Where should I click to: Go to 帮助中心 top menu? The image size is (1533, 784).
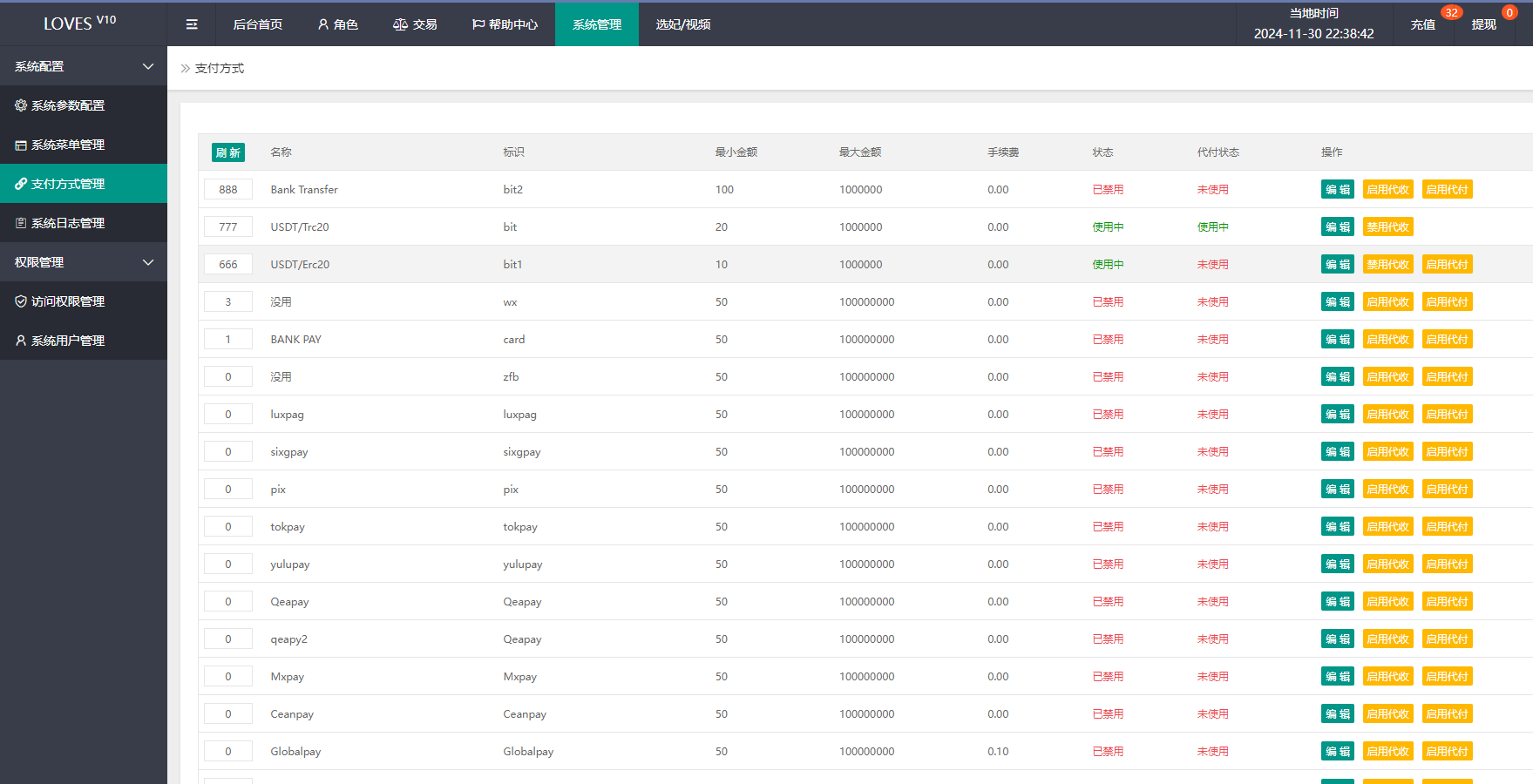[x=505, y=24]
